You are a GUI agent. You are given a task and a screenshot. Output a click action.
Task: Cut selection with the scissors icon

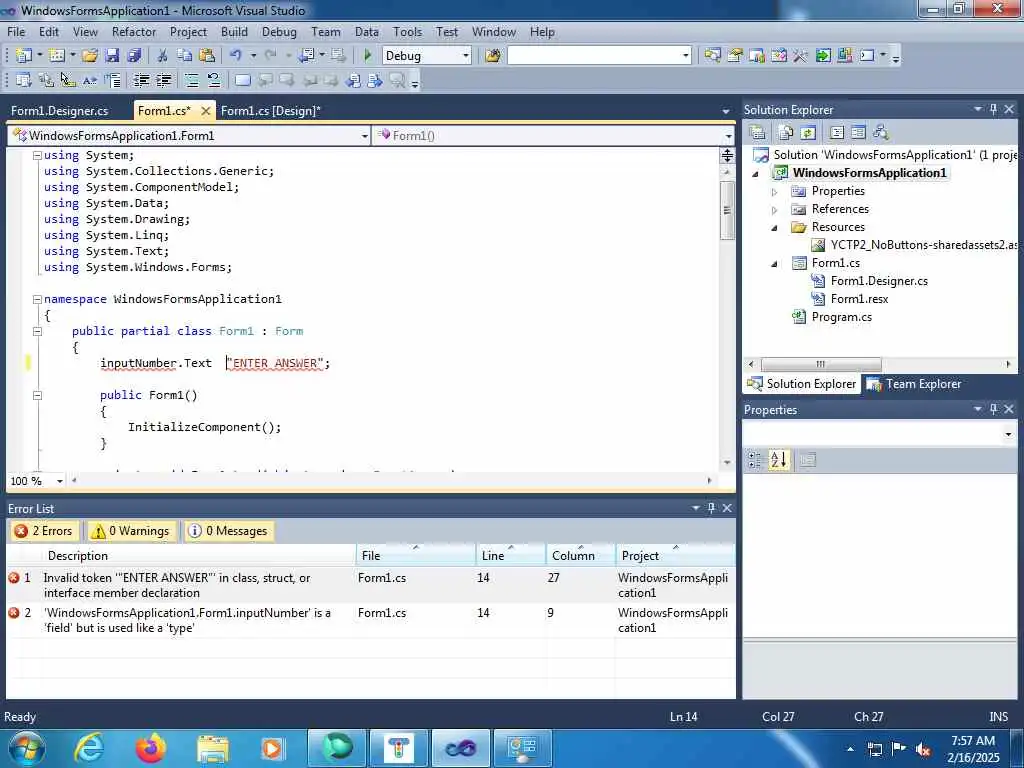coord(163,56)
